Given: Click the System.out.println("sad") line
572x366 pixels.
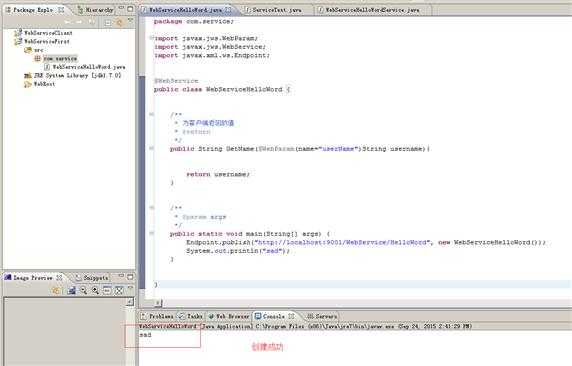Looking at the screenshot, I should tap(238, 251).
